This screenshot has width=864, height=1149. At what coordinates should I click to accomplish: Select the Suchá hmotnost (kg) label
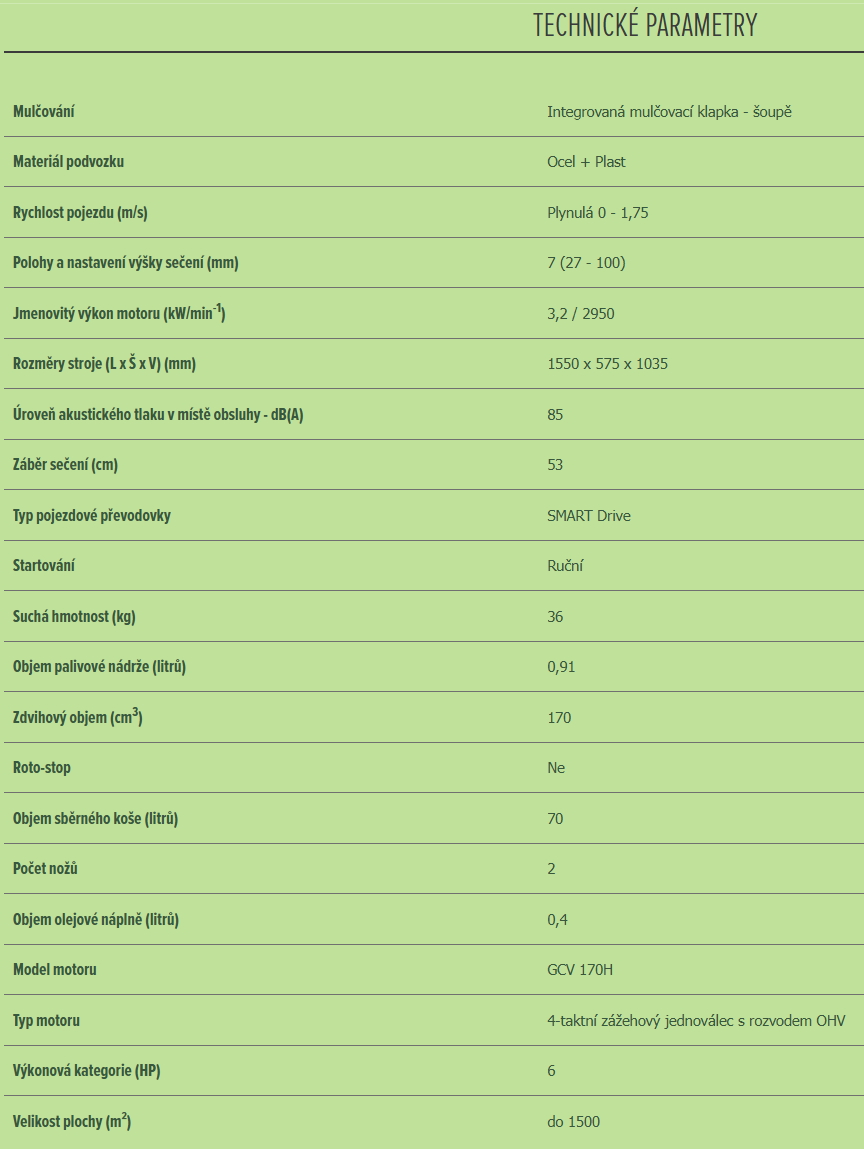pos(74,616)
